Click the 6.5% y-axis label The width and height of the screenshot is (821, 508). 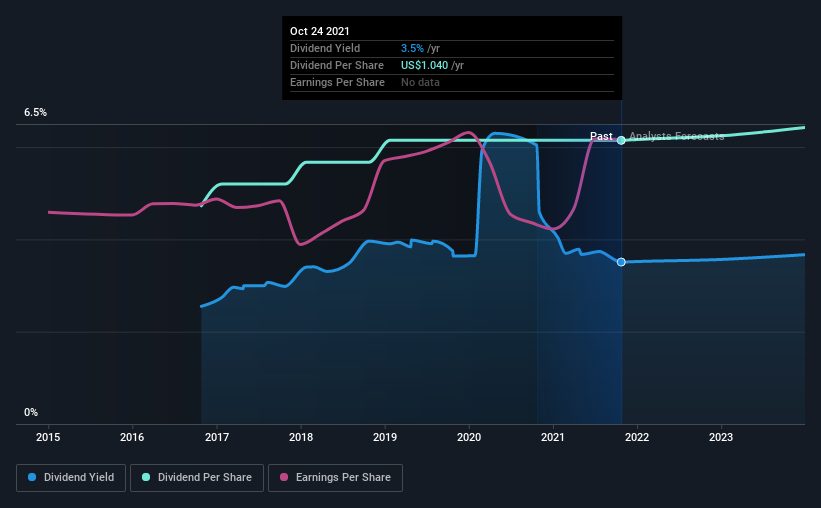coord(35,113)
